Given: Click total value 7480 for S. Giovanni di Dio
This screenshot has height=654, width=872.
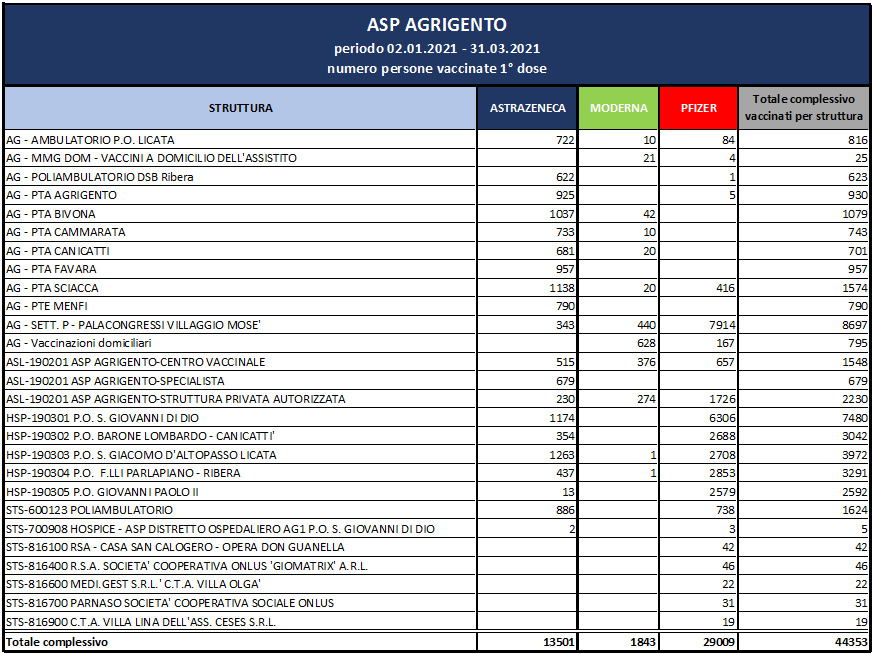Looking at the screenshot, I should (856, 418).
